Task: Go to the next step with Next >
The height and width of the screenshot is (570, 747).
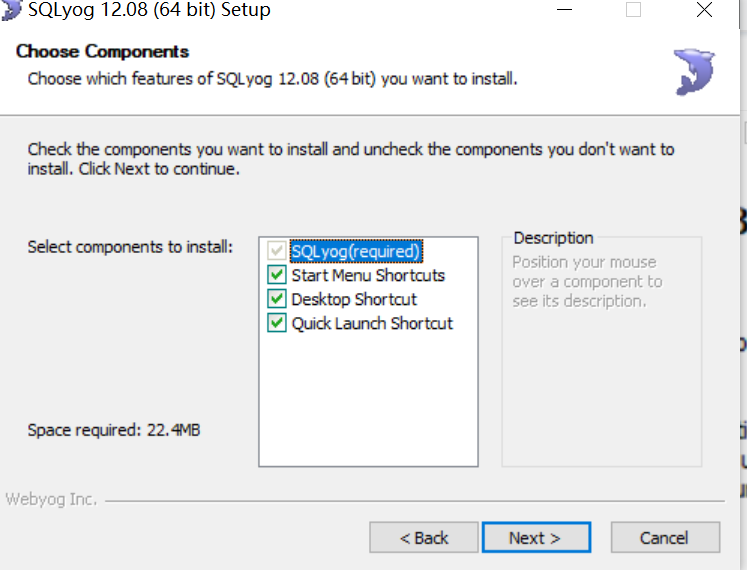Action: click(x=536, y=538)
